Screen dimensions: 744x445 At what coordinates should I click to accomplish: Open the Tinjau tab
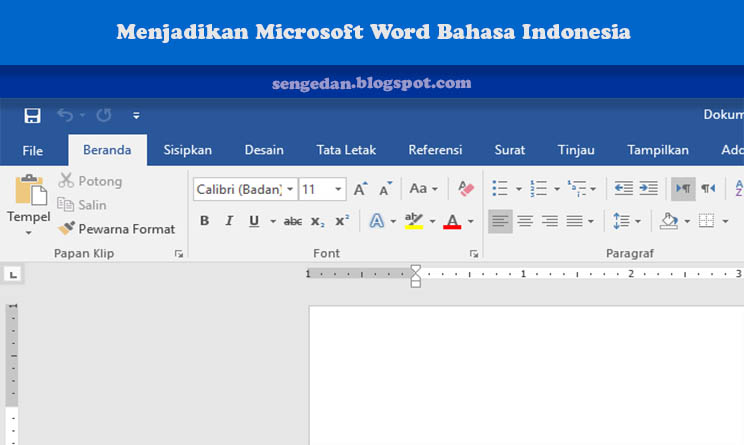pyautogui.click(x=576, y=150)
